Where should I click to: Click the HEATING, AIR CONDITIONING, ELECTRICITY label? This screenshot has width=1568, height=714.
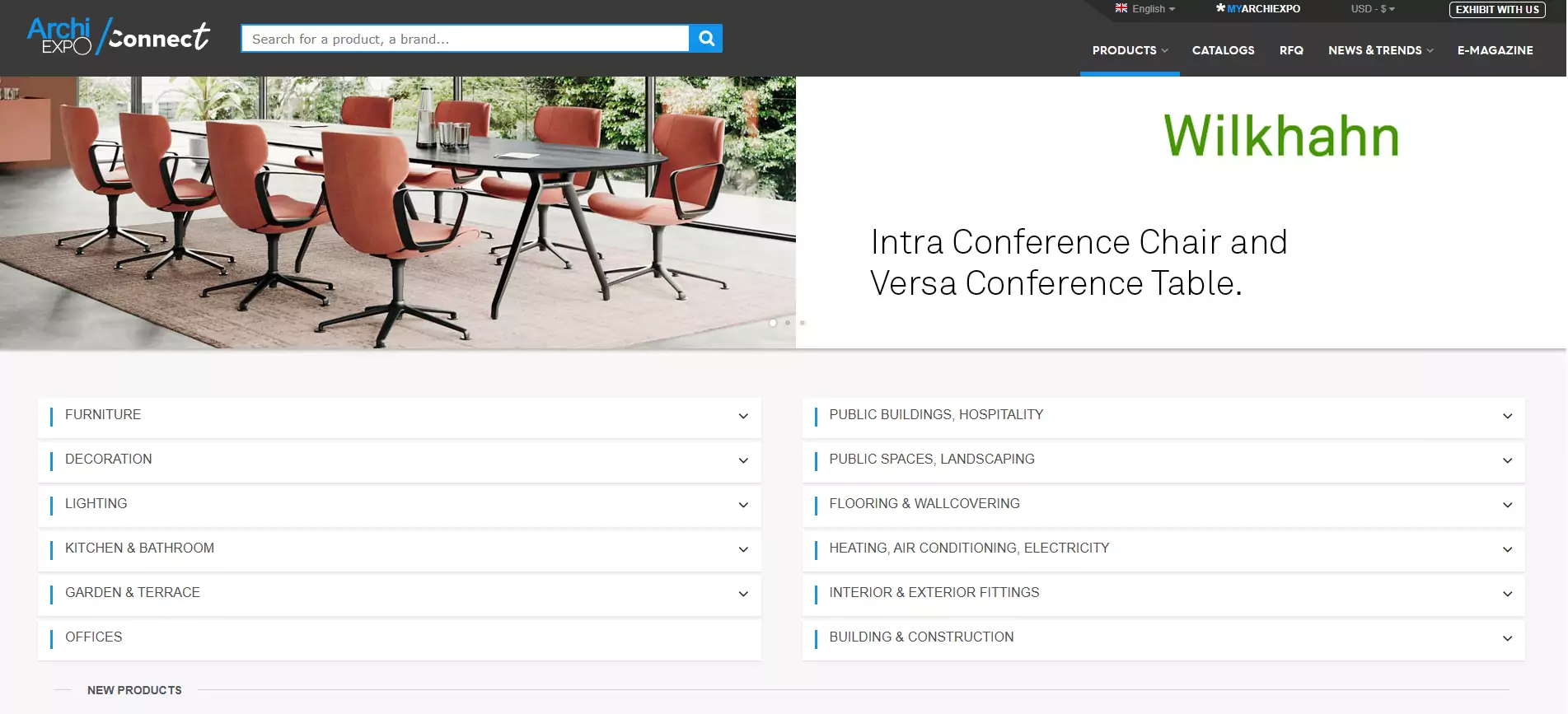969,548
